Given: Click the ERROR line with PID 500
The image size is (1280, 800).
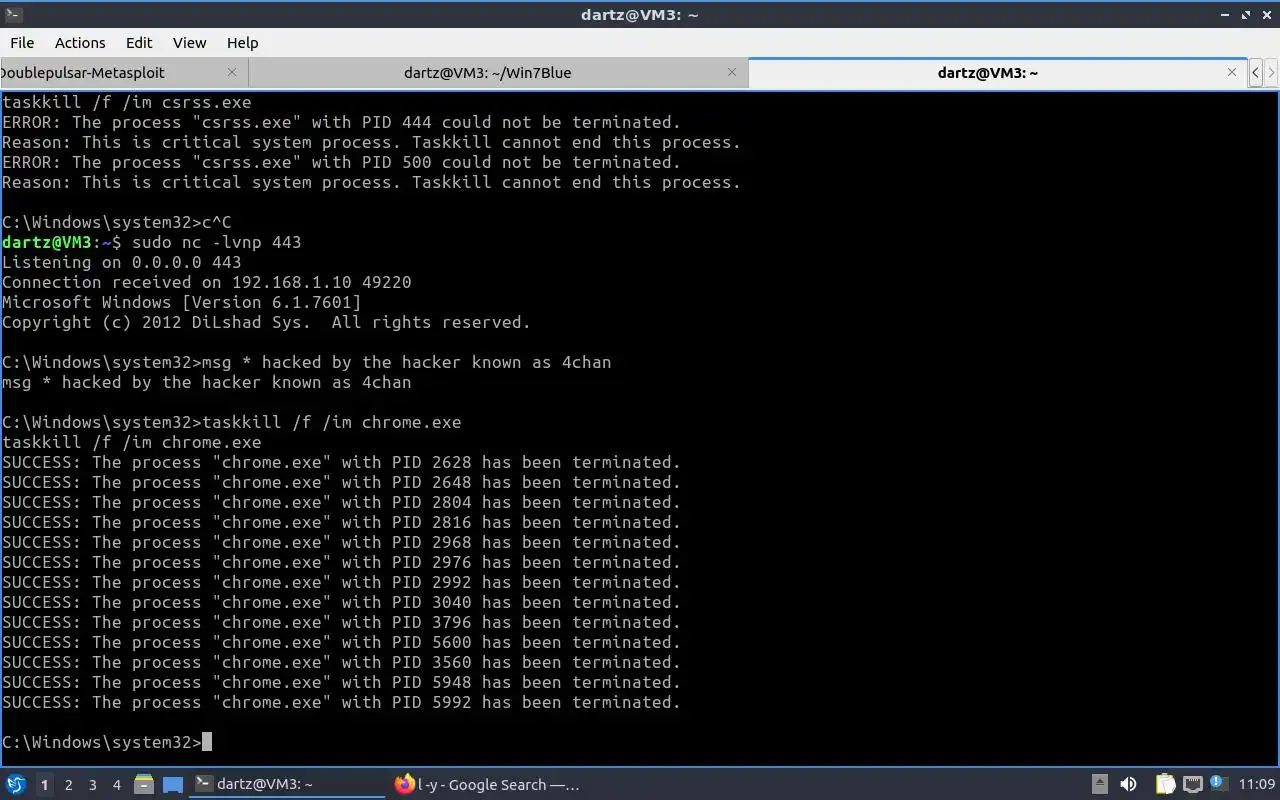Looking at the screenshot, I should (341, 162).
